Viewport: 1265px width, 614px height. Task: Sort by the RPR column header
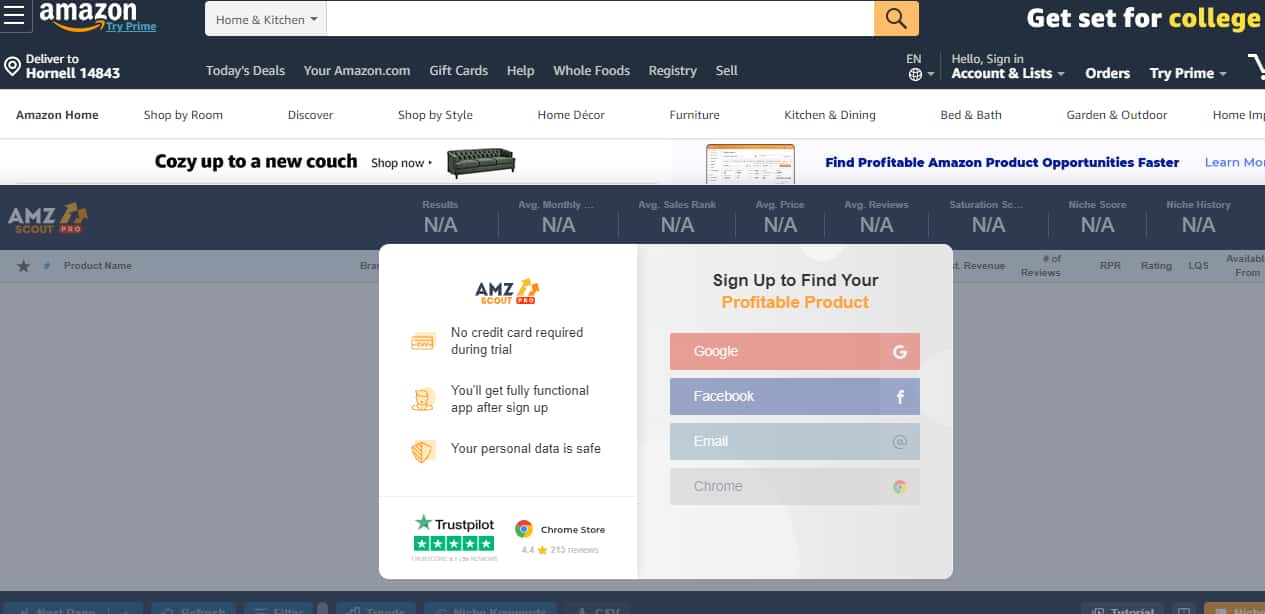click(1110, 266)
